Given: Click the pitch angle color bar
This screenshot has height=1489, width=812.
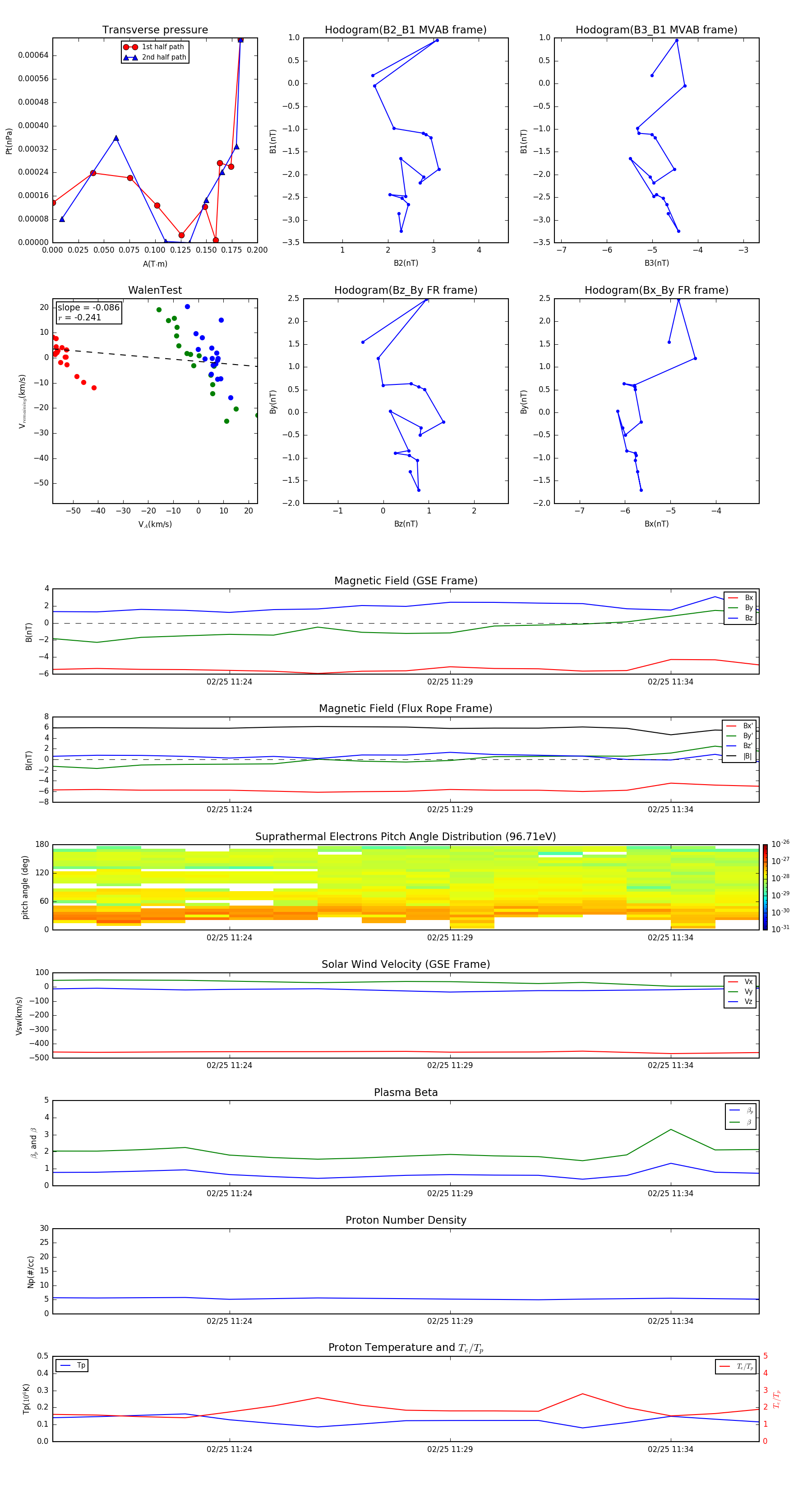Looking at the screenshot, I should [765, 887].
